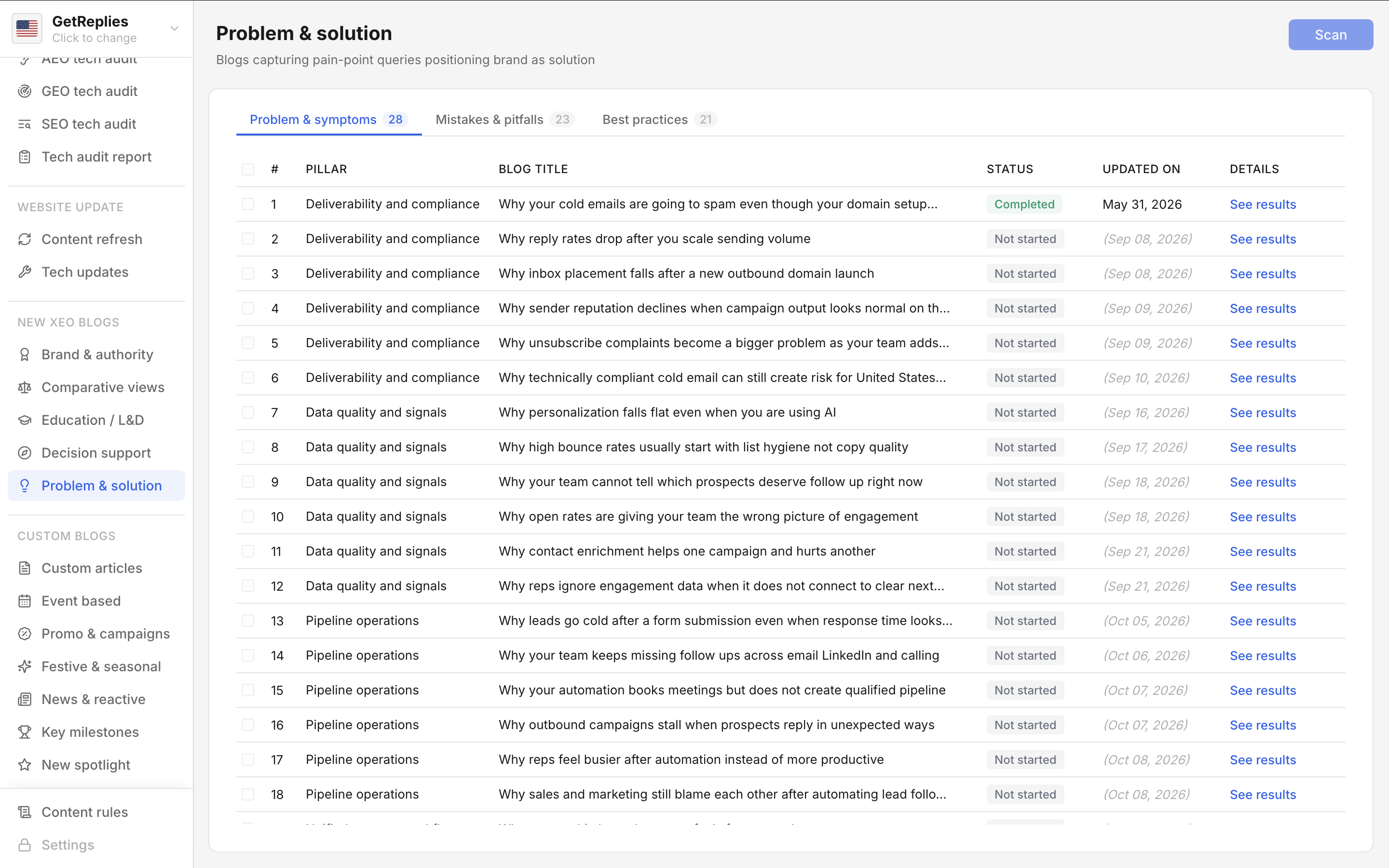Click the Completed status badge in row 1
Viewport: 1389px width, 868px height.
click(x=1024, y=204)
